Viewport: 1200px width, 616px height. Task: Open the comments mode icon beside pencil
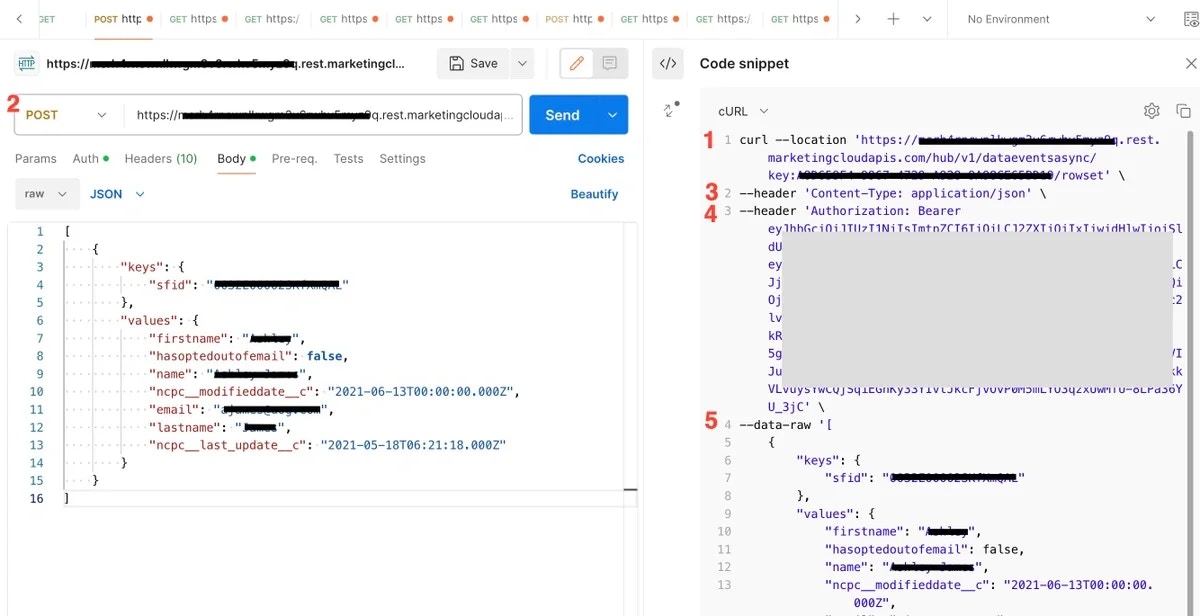point(610,63)
